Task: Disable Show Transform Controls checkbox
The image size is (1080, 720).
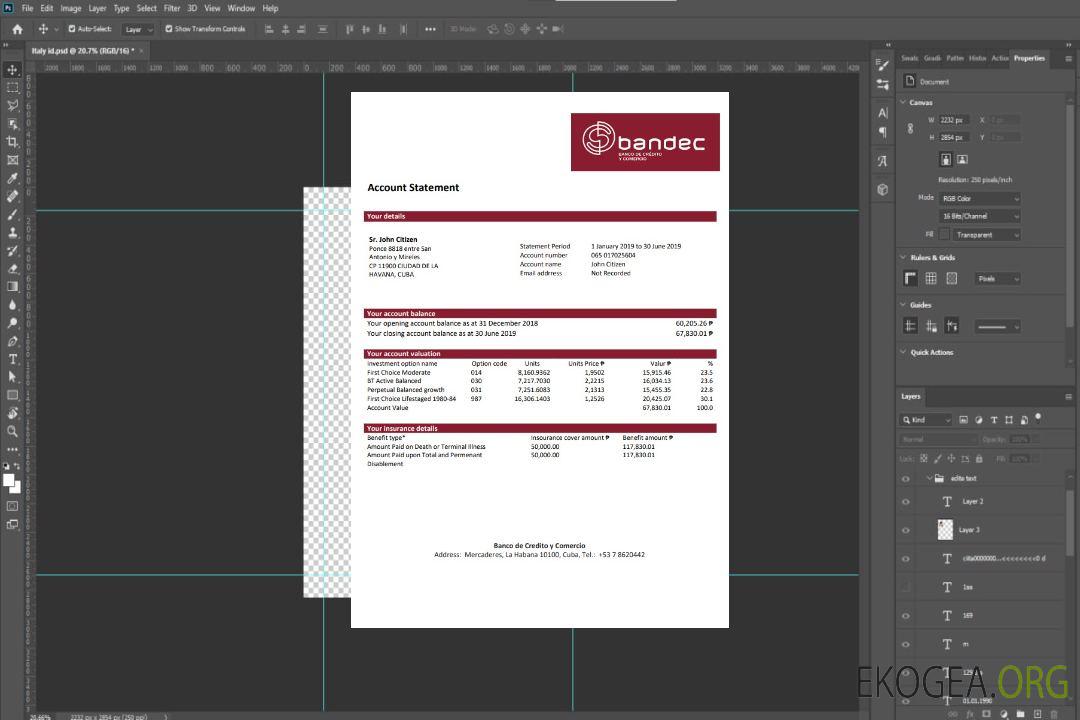Action: (x=168, y=29)
